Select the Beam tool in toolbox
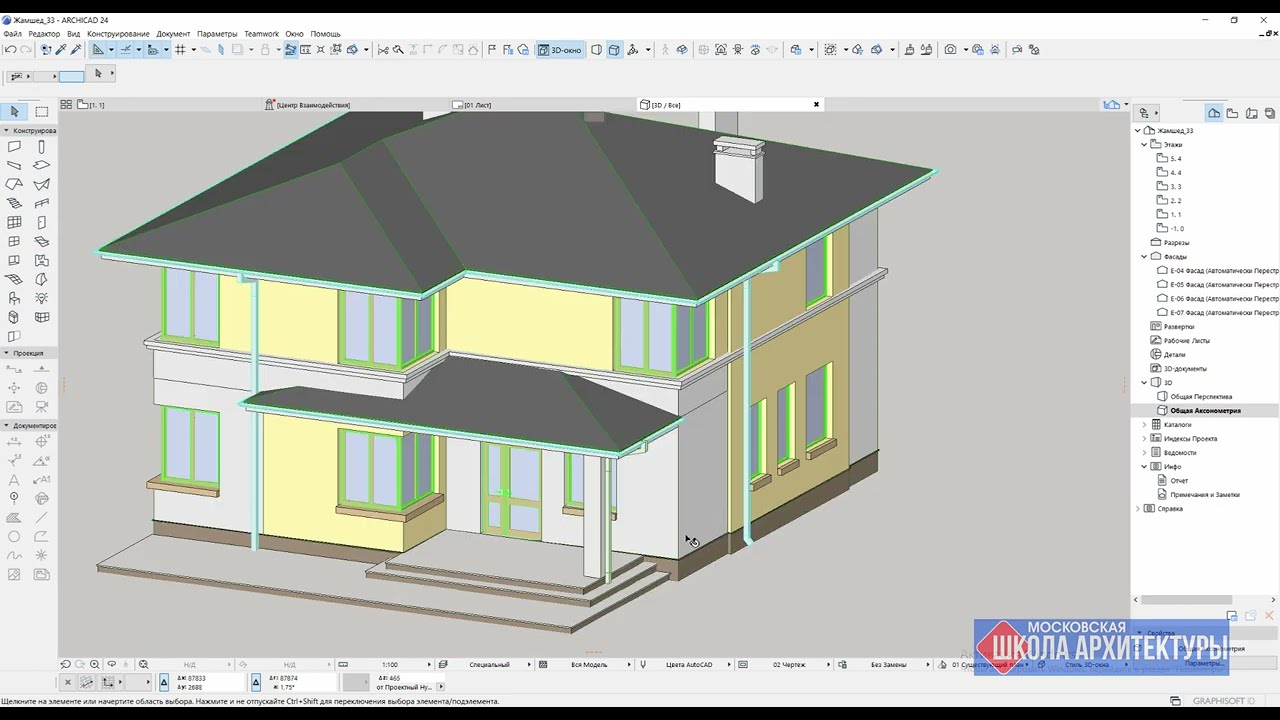Image resolution: width=1280 pixels, height=720 pixels. (14, 165)
